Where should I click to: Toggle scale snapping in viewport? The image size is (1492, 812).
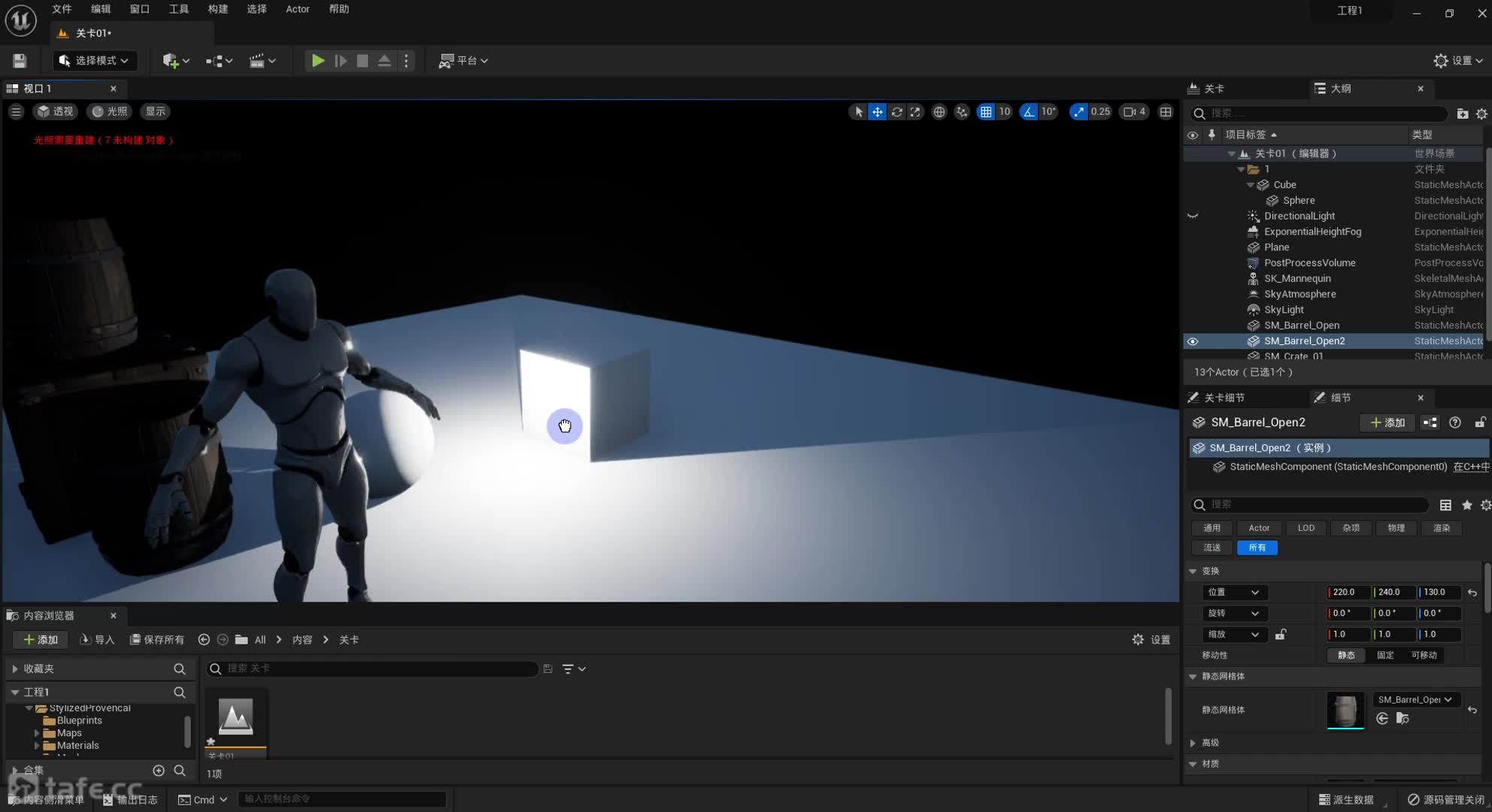tap(1078, 112)
